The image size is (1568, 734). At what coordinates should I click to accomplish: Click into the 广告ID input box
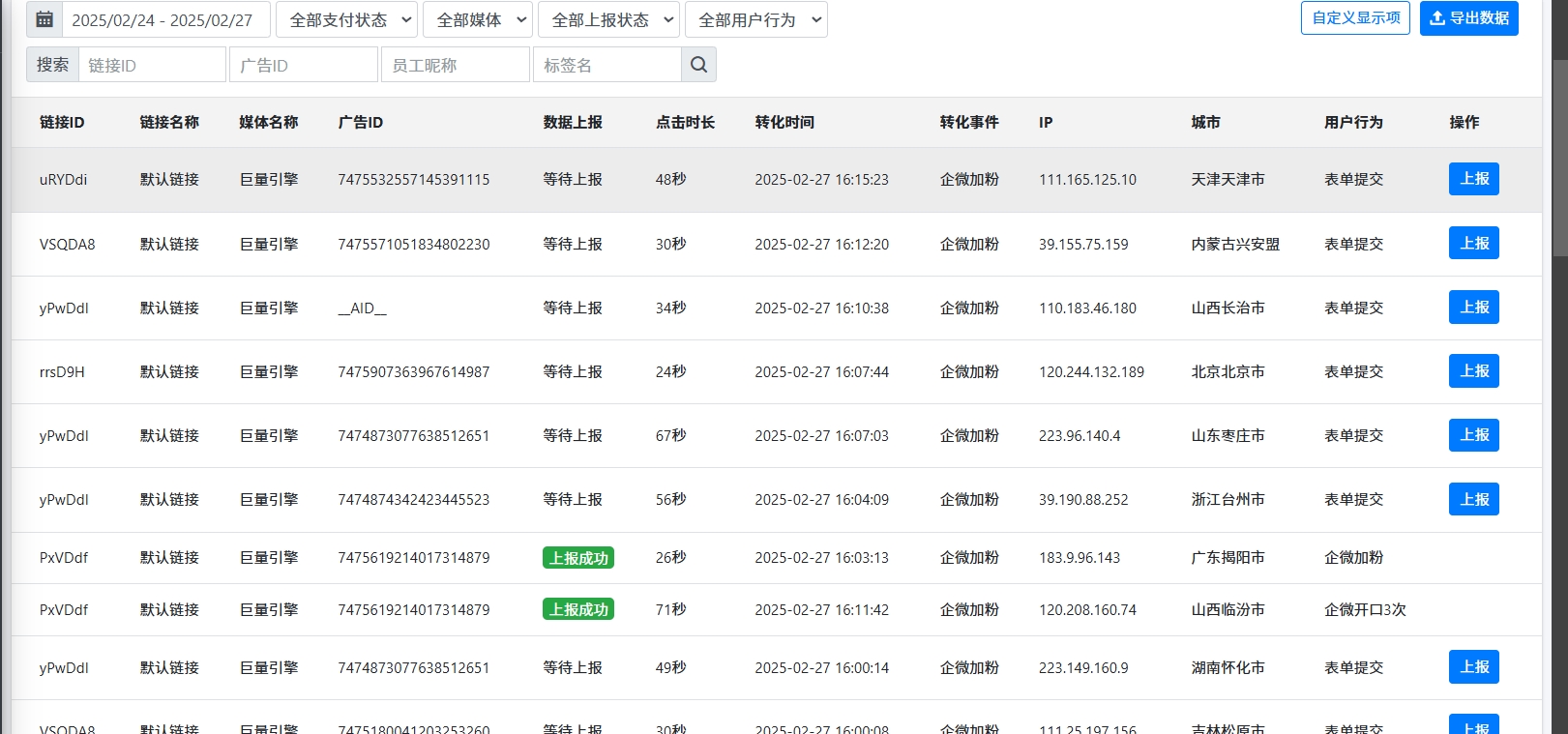coord(304,65)
